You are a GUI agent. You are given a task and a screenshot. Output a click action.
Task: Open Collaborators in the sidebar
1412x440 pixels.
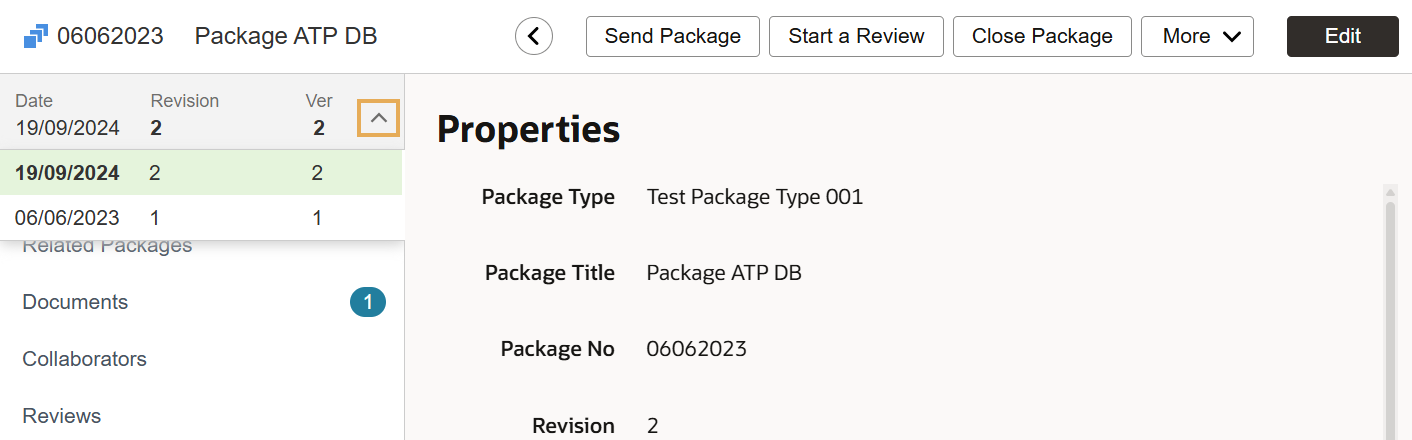tap(85, 359)
